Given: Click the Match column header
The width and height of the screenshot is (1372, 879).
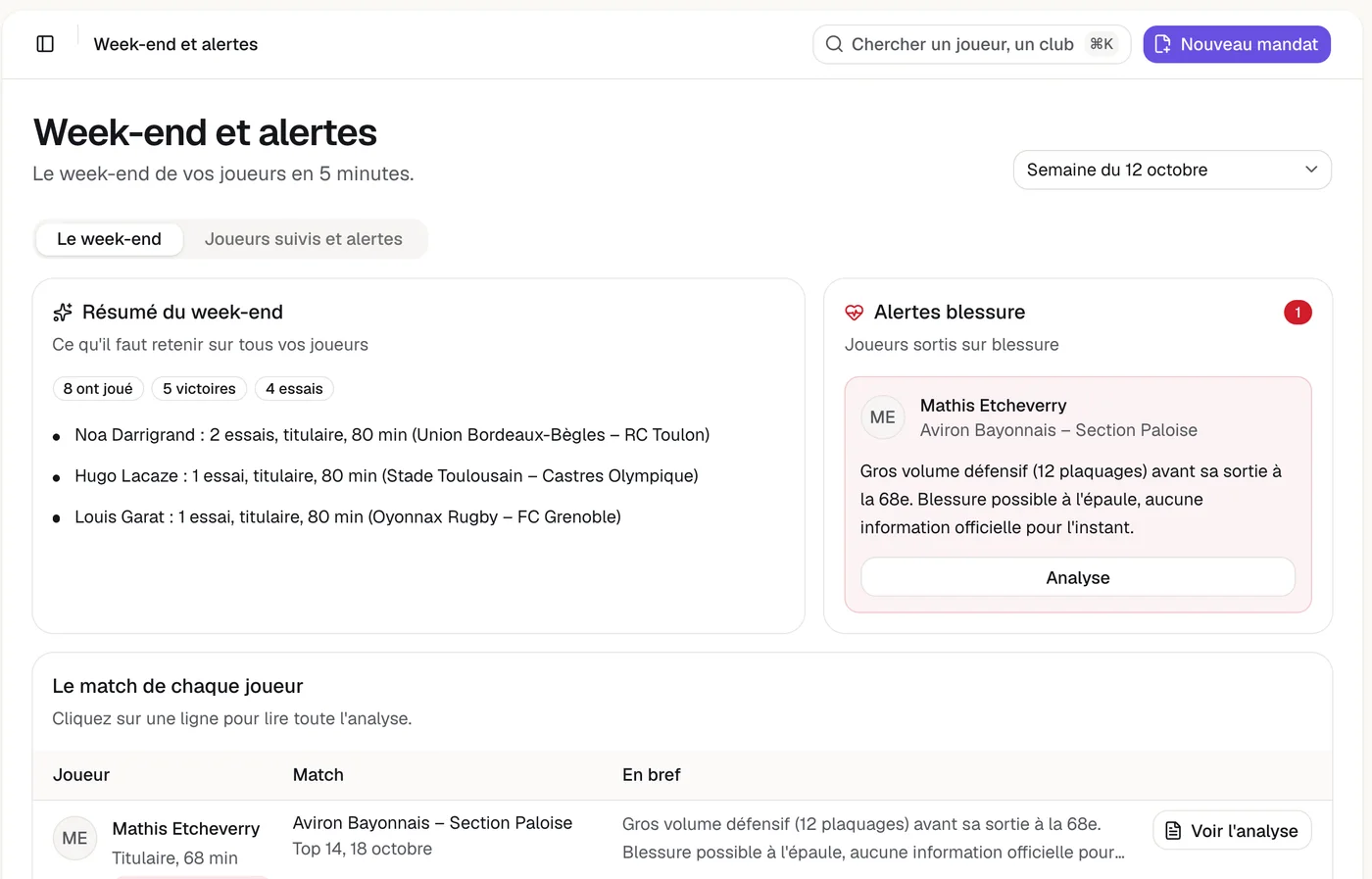Looking at the screenshot, I should tap(318, 775).
